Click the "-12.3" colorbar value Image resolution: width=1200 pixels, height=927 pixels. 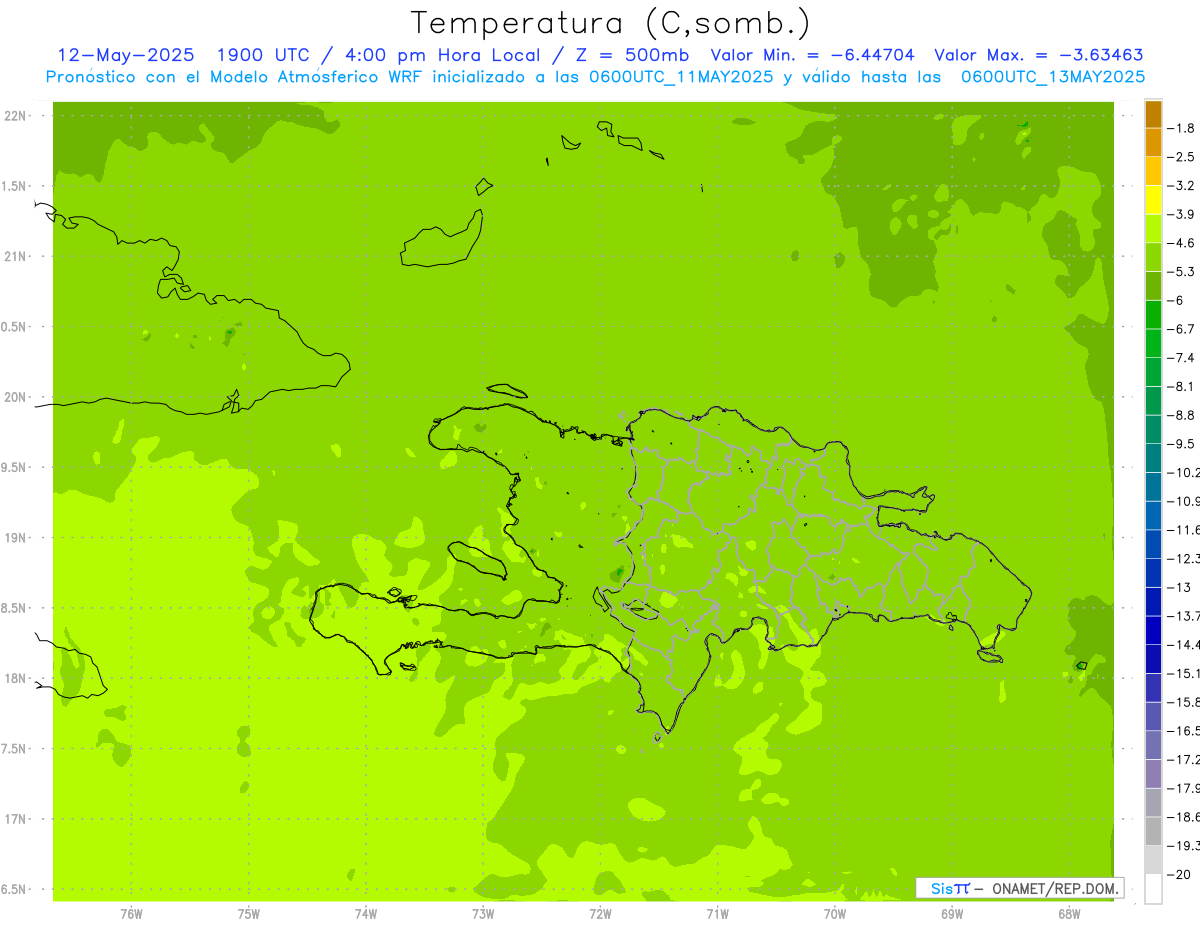[1183, 558]
